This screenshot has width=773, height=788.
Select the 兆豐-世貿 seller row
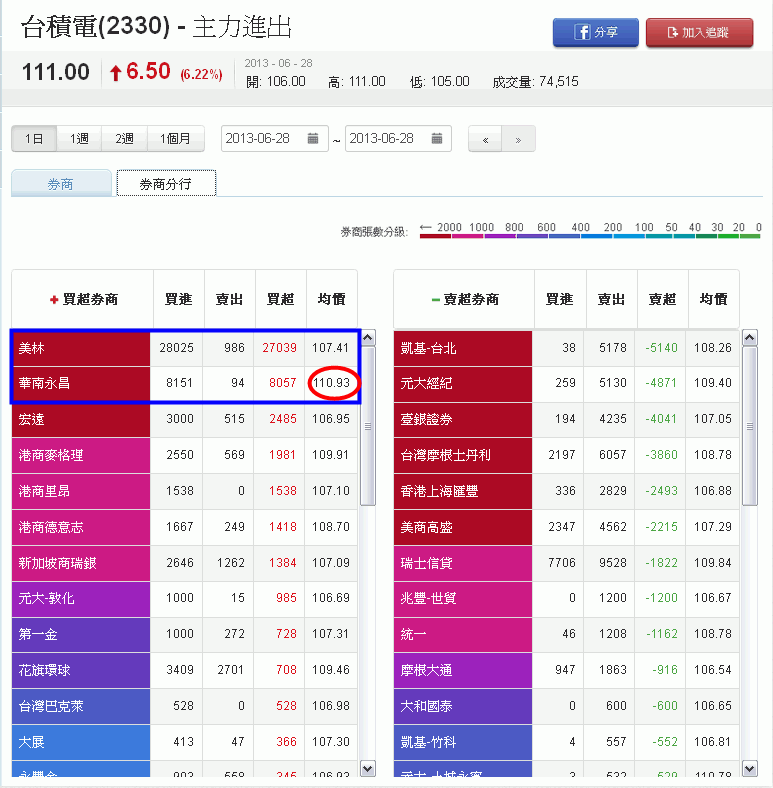[x=566, y=599]
